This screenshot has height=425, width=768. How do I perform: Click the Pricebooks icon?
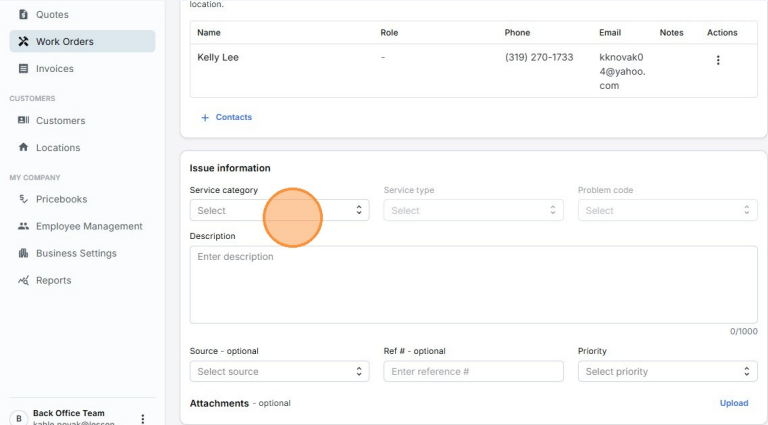(x=23, y=200)
